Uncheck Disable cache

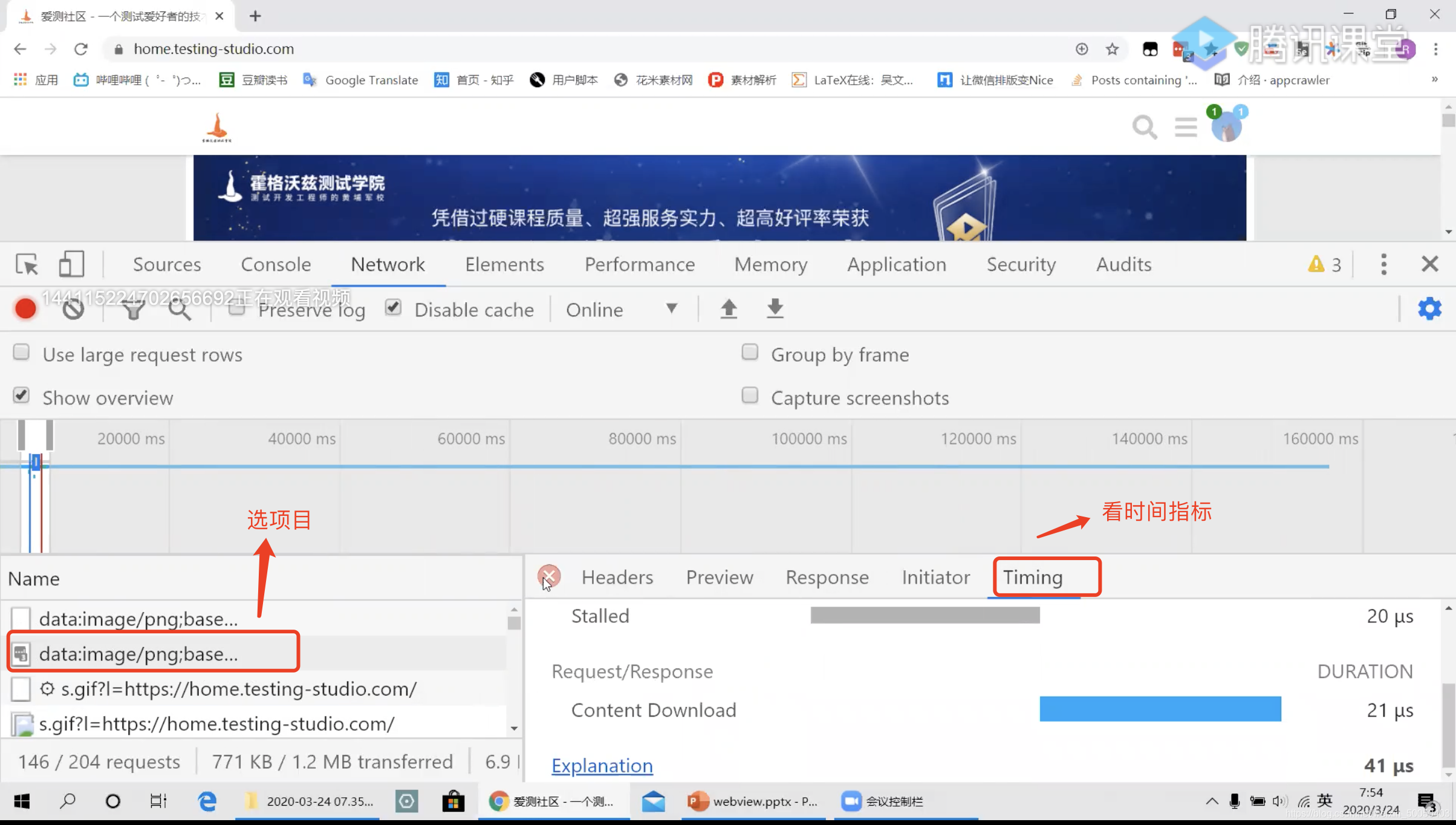pyautogui.click(x=392, y=307)
